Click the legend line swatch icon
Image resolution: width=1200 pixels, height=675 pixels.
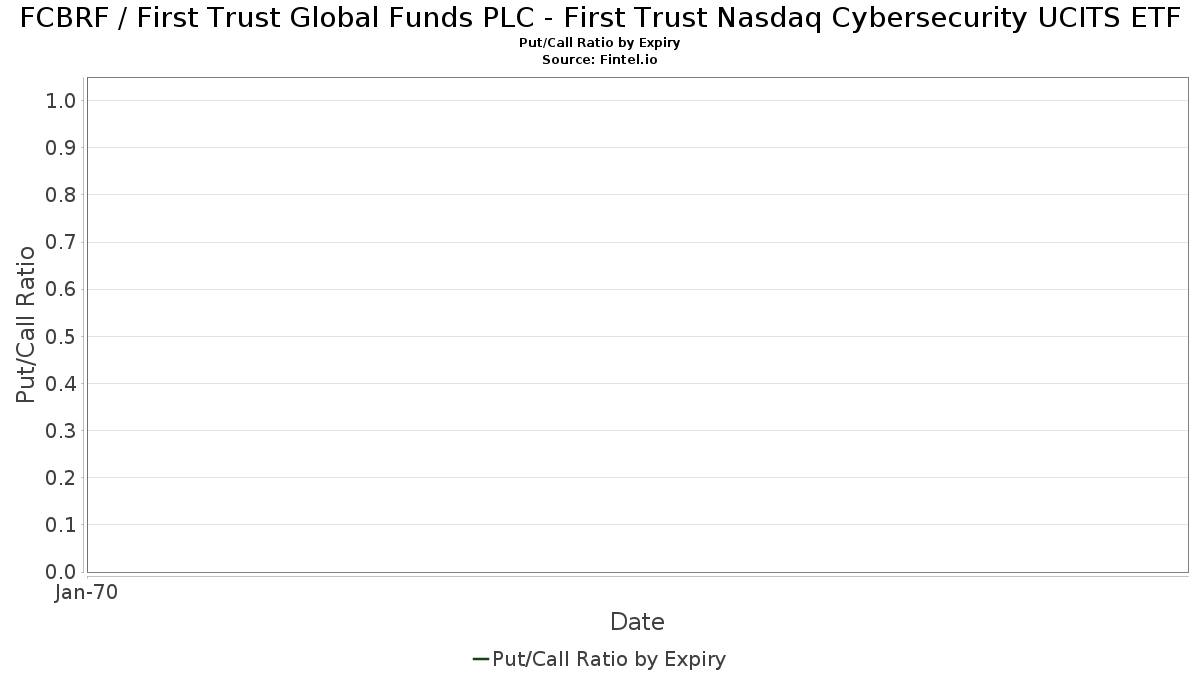pos(480,659)
